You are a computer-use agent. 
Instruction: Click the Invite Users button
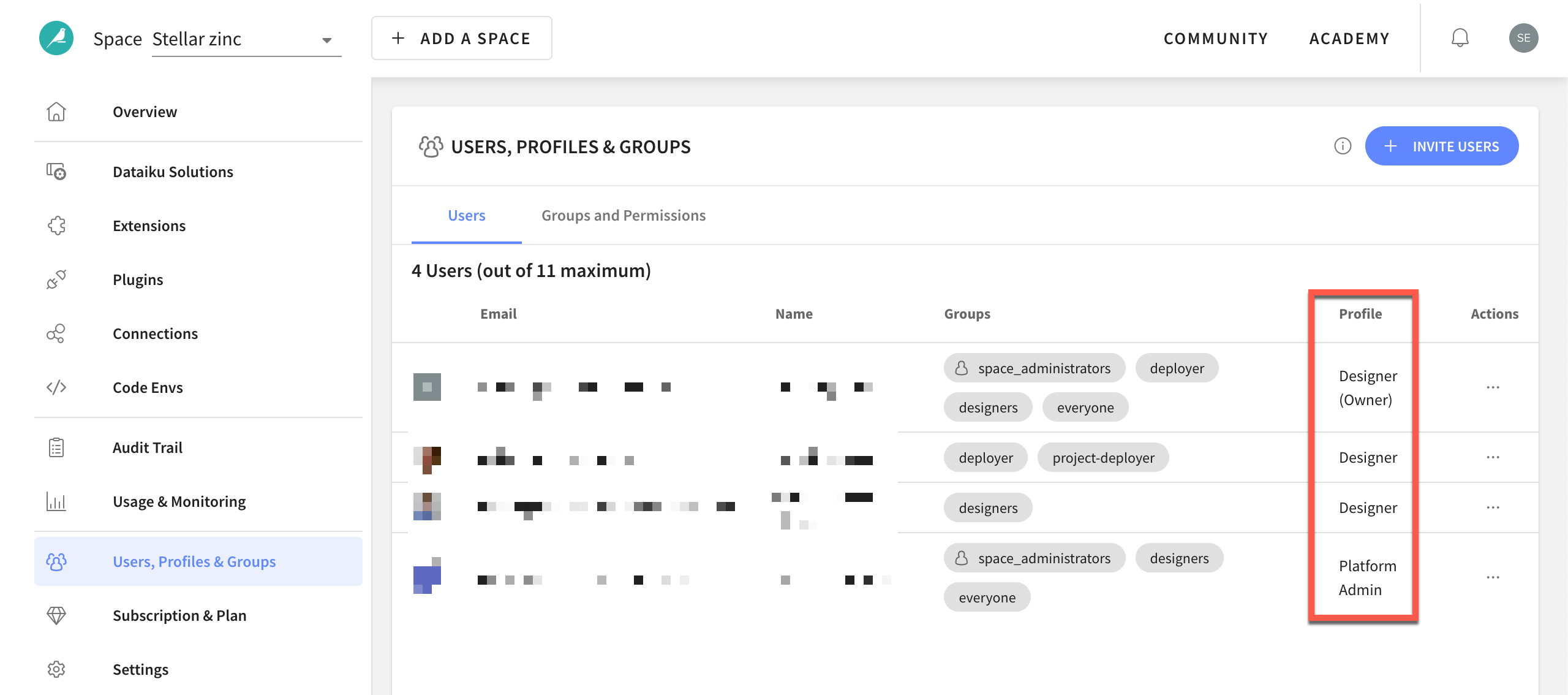click(1442, 146)
